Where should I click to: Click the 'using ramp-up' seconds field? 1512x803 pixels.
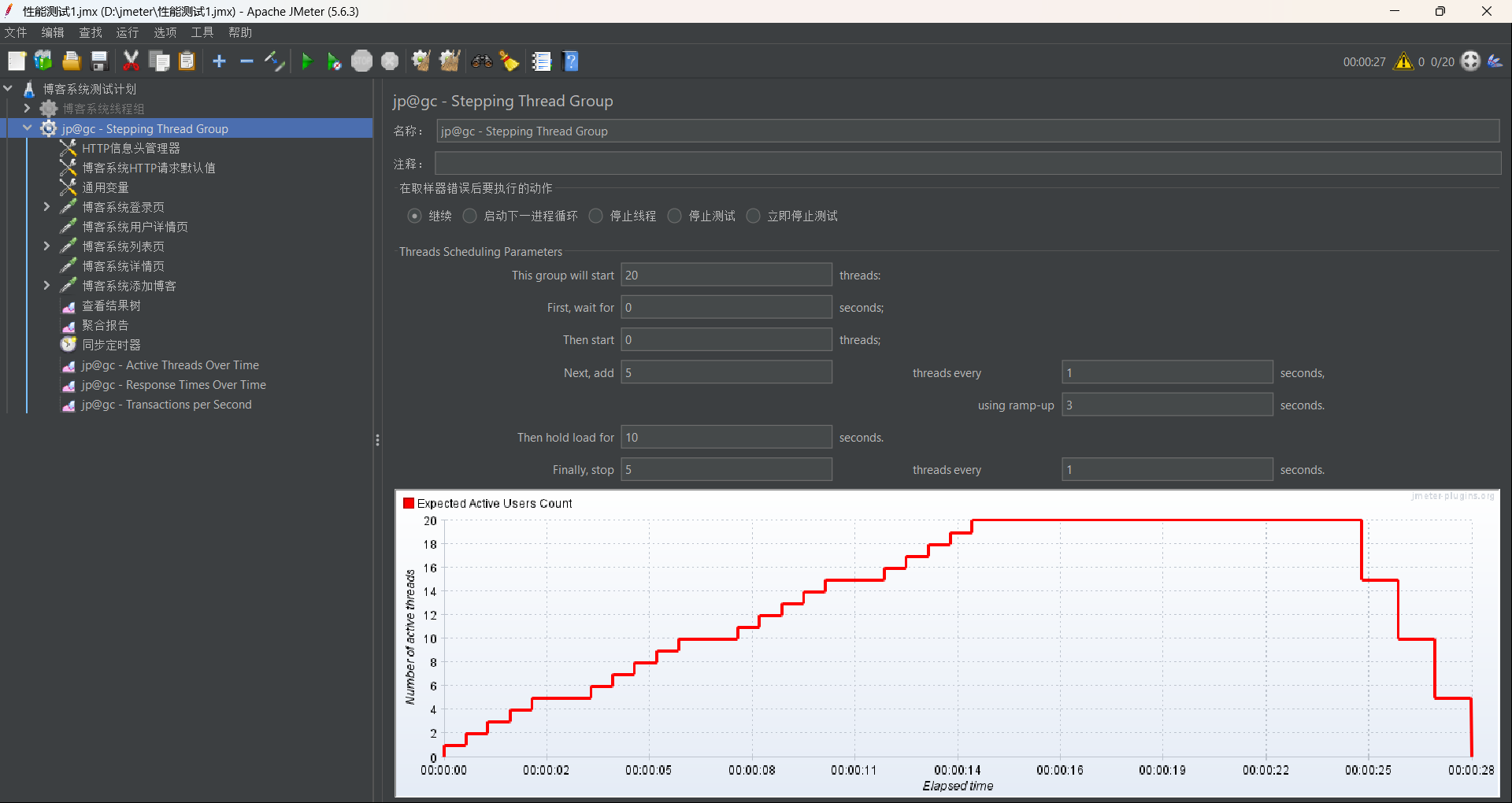point(1167,405)
